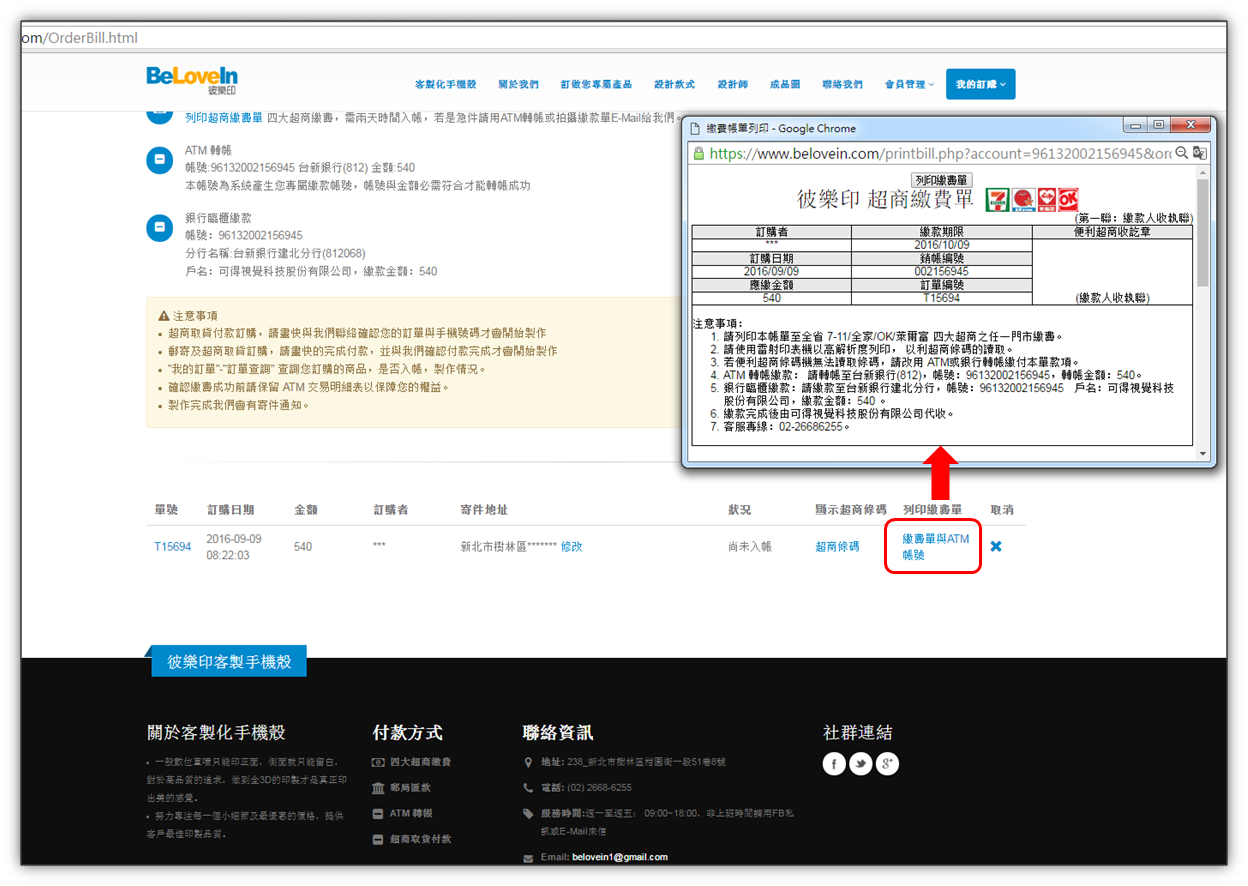Click the OK mart logo in popup
This screenshot has height=886, width=1248.
(1068, 199)
